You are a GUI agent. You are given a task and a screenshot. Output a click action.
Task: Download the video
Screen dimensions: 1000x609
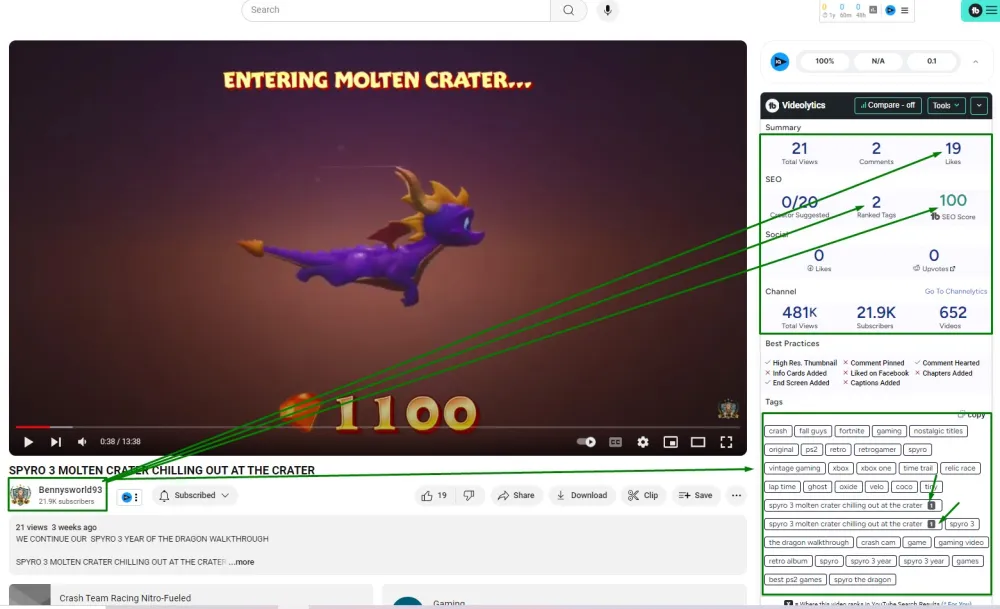[582, 495]
